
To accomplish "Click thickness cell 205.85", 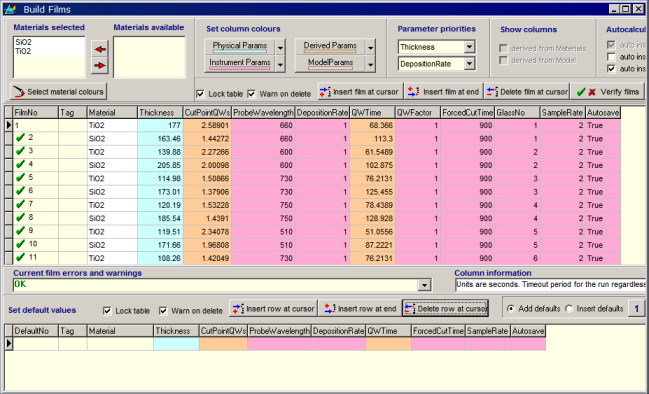I will 160,165.
